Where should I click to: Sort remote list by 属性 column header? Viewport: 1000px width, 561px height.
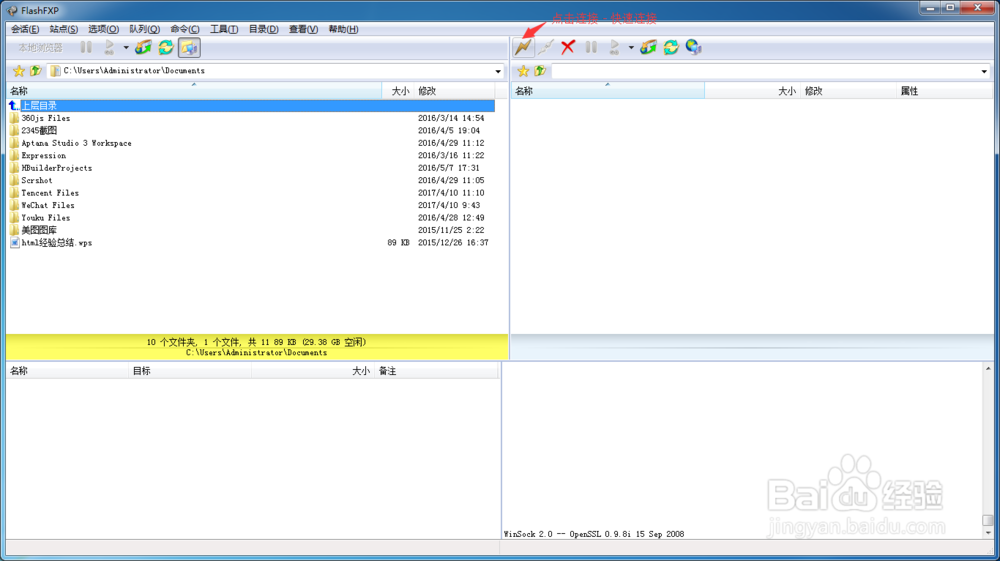pos(944,91)
